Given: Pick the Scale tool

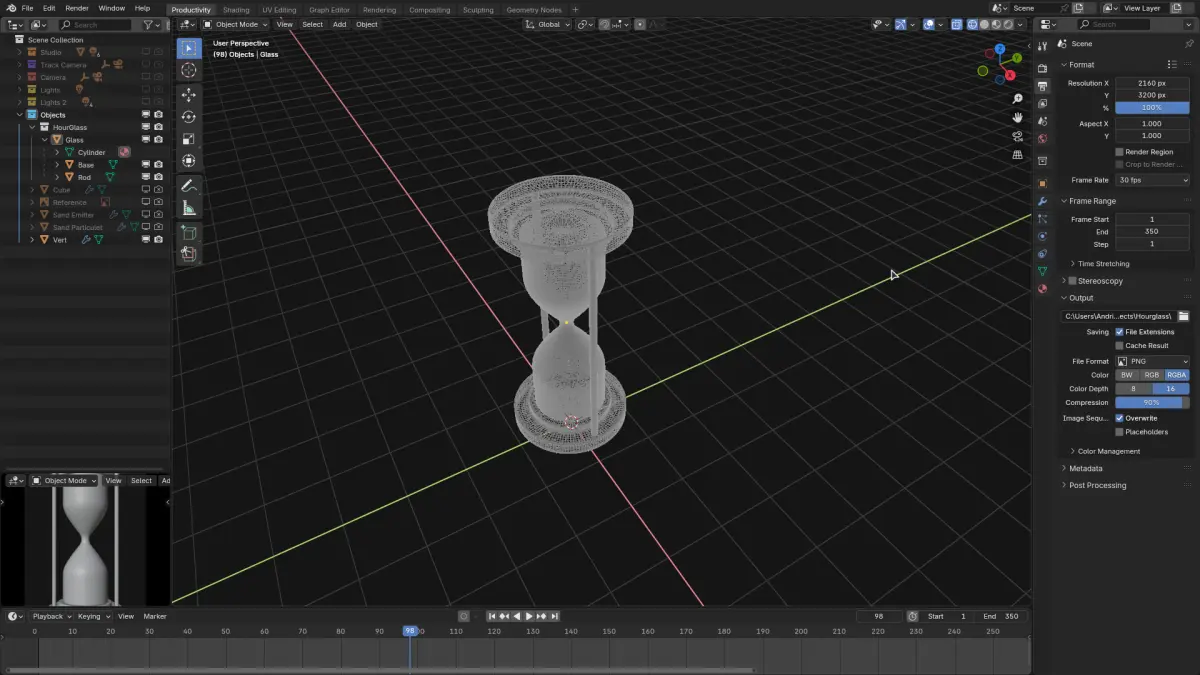Looking at the screenshot, I should [189, 139].
